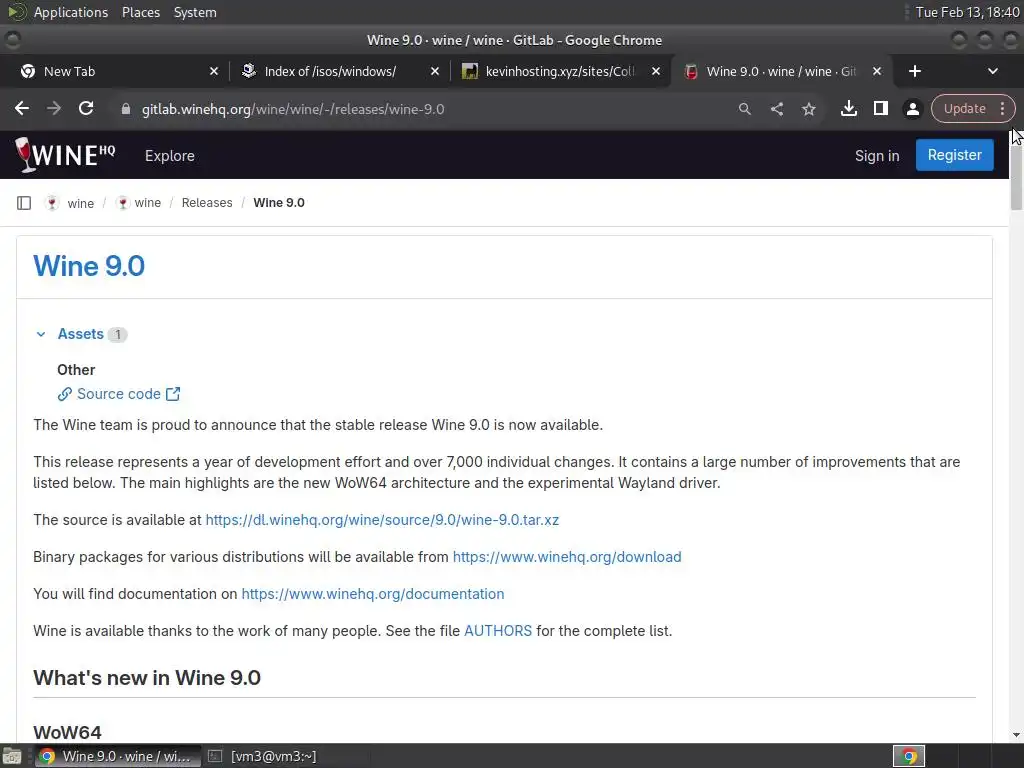Click the Wine 9.0 breadcrumb
1024x768 pixels.
point(279,202)
